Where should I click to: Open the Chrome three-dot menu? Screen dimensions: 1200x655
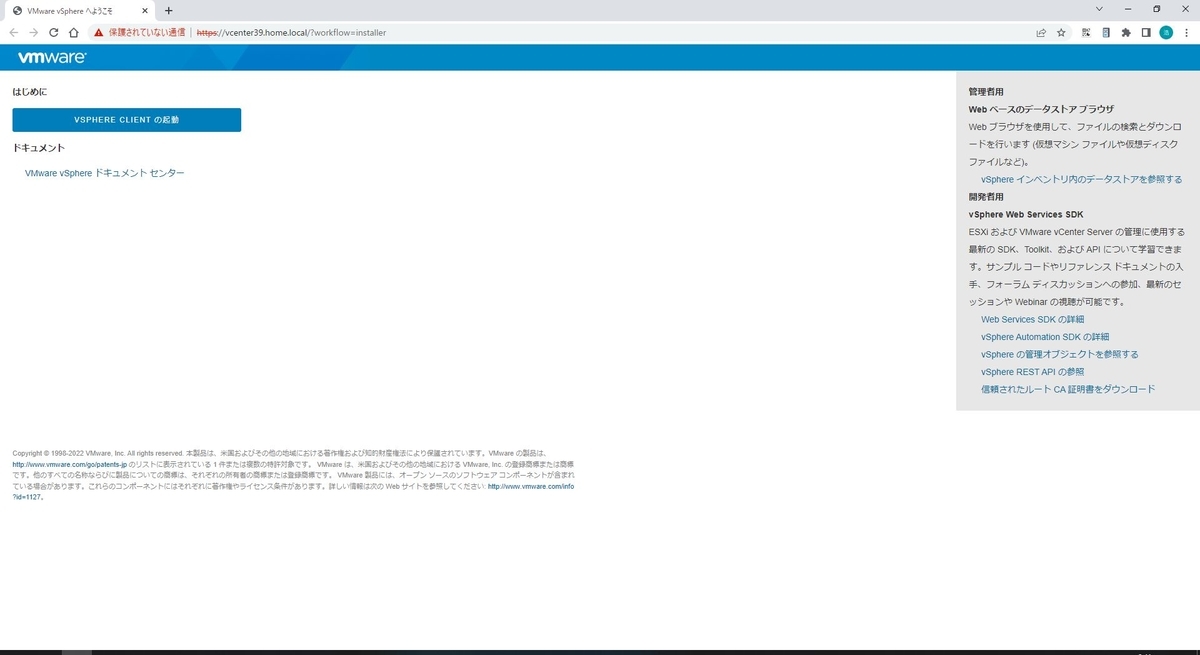(x=1186, y=32)
